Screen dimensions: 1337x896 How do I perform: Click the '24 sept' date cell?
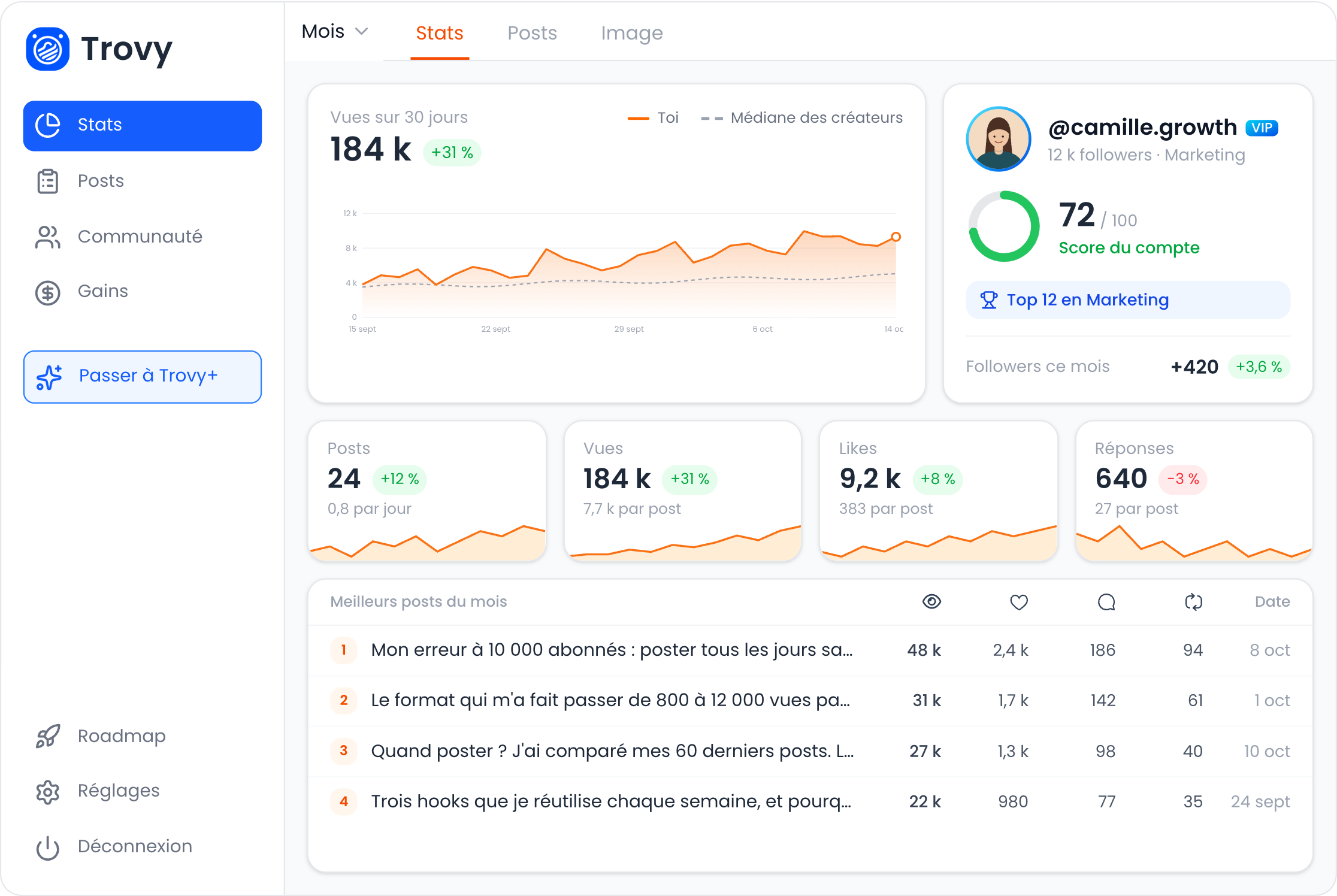pos(1260,801)
